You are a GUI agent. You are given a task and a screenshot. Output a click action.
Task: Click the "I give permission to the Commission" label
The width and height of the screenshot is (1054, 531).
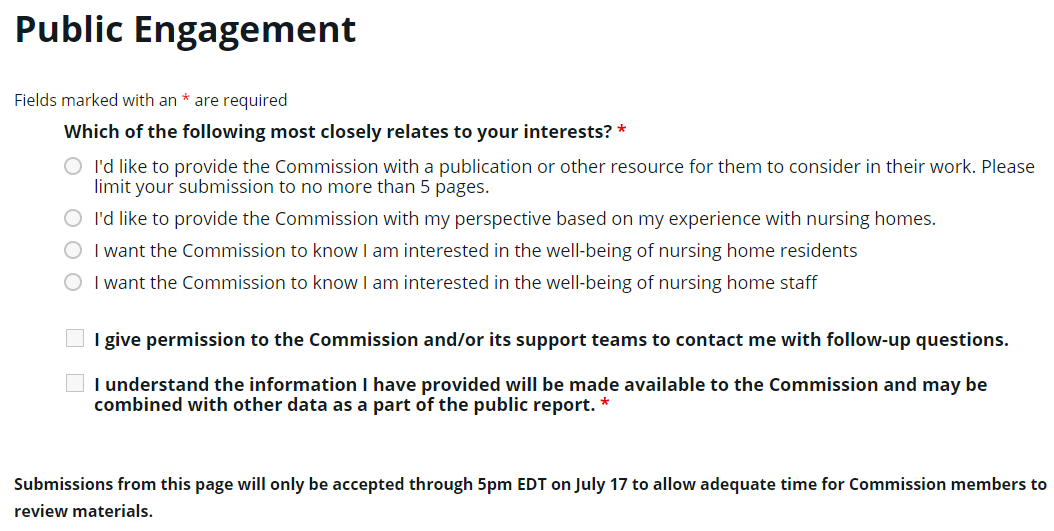point(551,339)
